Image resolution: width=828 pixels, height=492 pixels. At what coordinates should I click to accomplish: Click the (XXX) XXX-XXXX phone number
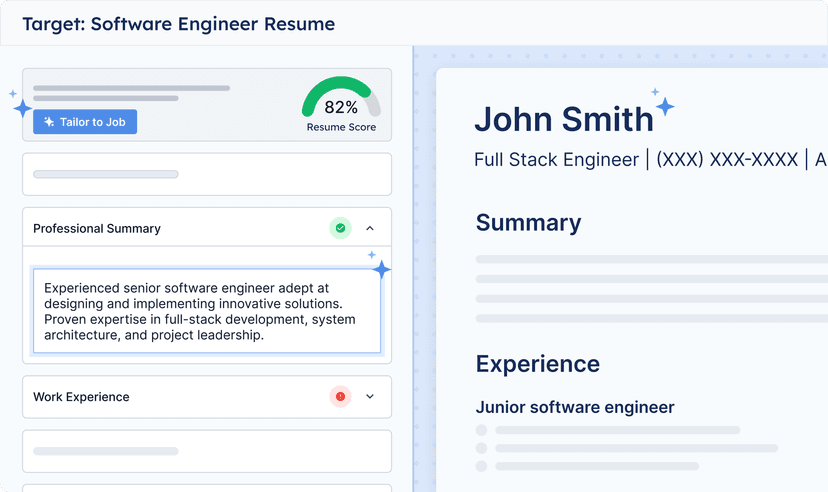[727, 159]
